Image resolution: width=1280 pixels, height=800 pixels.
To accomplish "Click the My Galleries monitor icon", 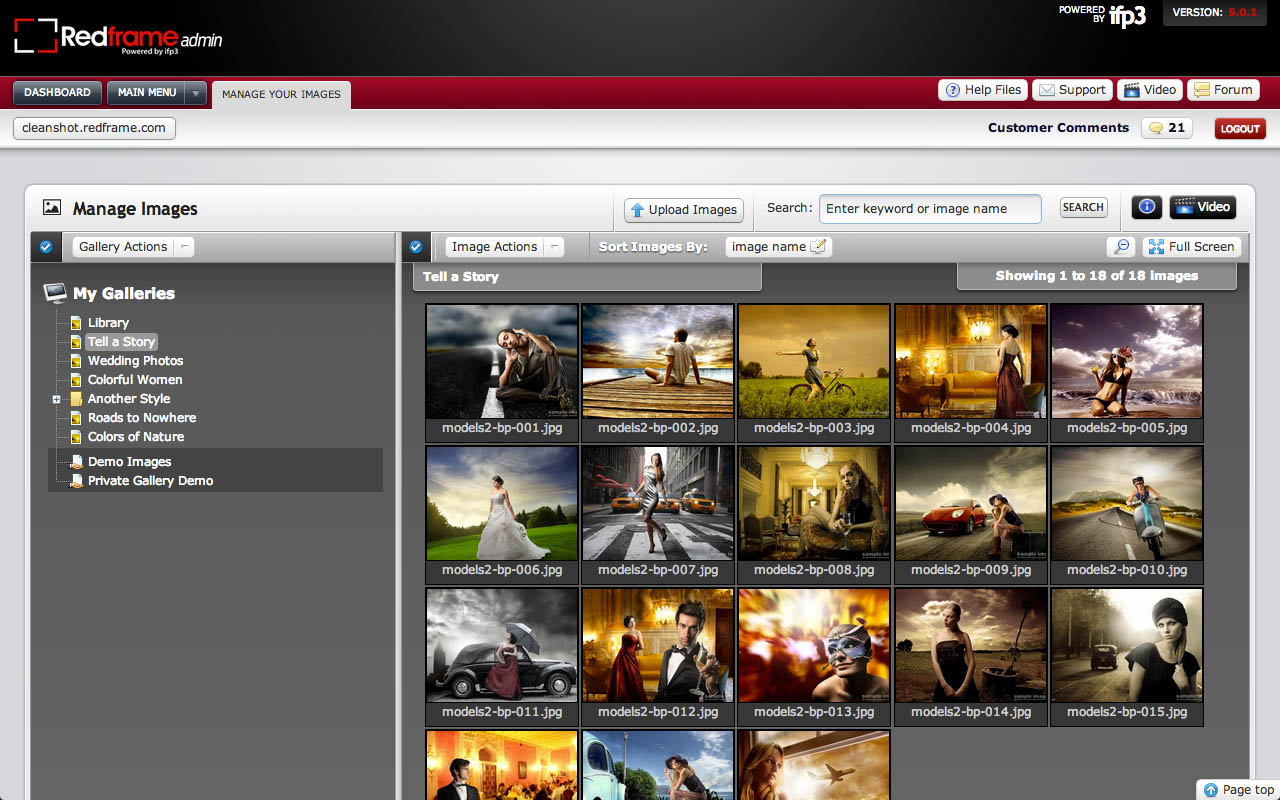I will (55, 293).
